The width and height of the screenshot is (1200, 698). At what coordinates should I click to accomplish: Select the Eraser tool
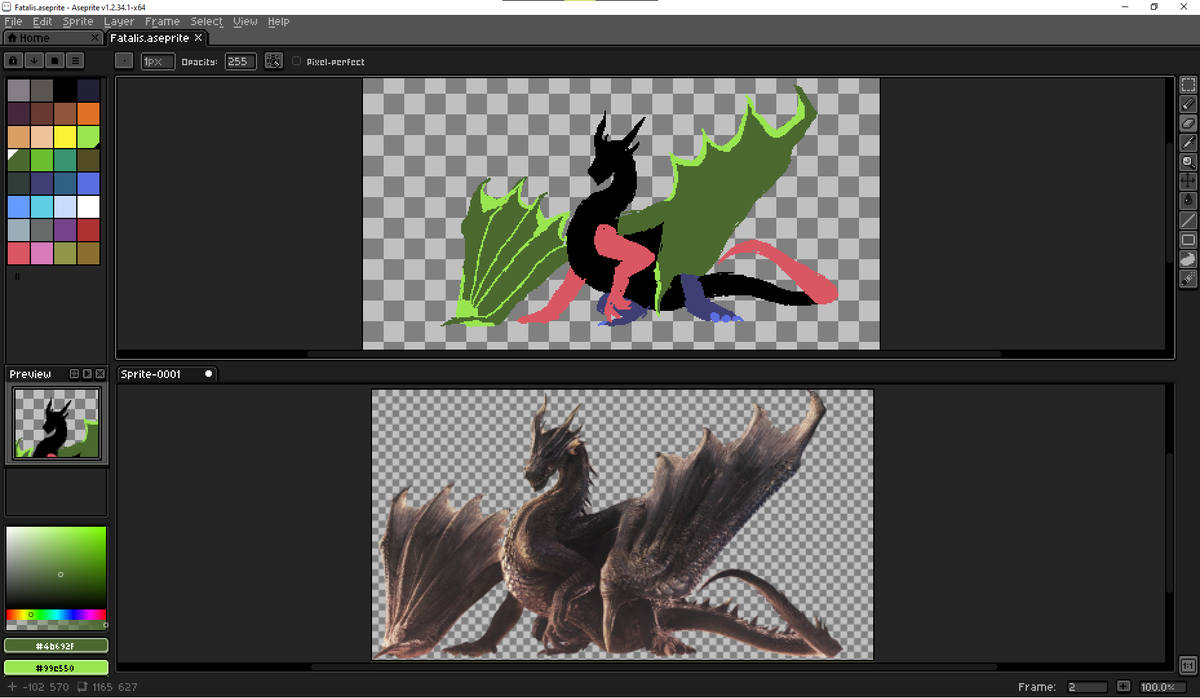[x=1188, y=123]
